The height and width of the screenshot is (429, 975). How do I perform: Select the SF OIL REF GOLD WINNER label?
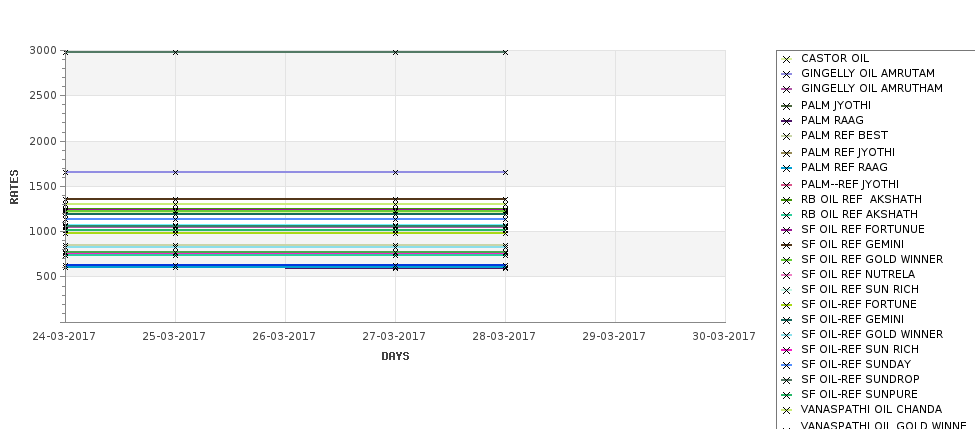[x=872, y=259]
